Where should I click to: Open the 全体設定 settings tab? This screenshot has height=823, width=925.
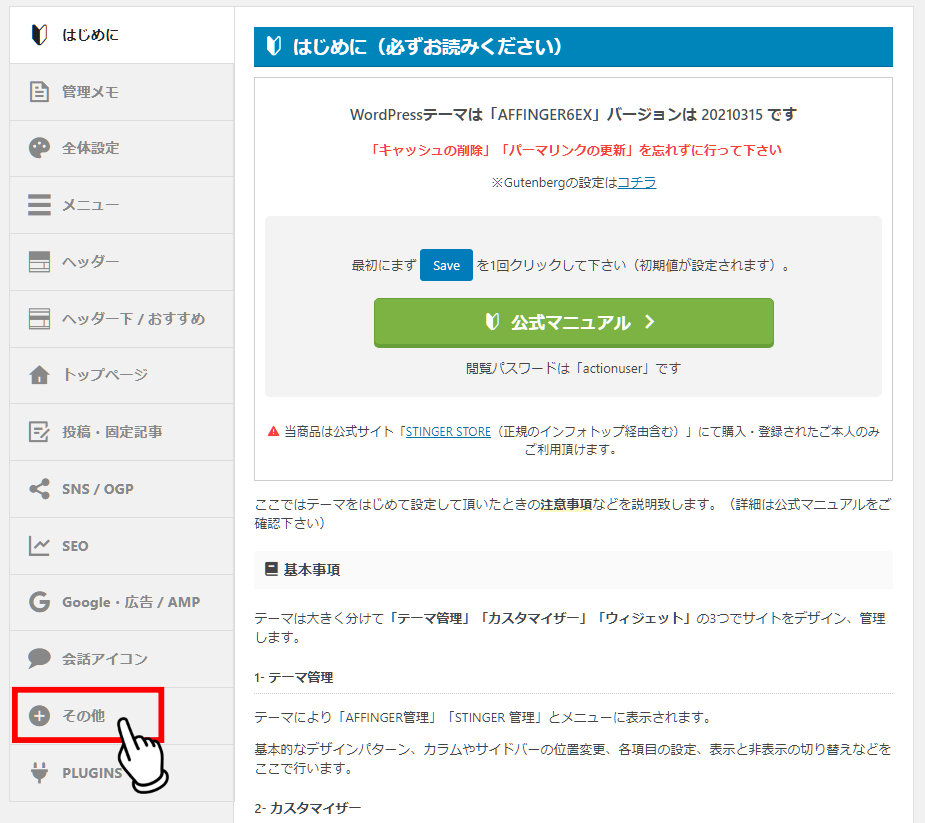click(122, 149)
